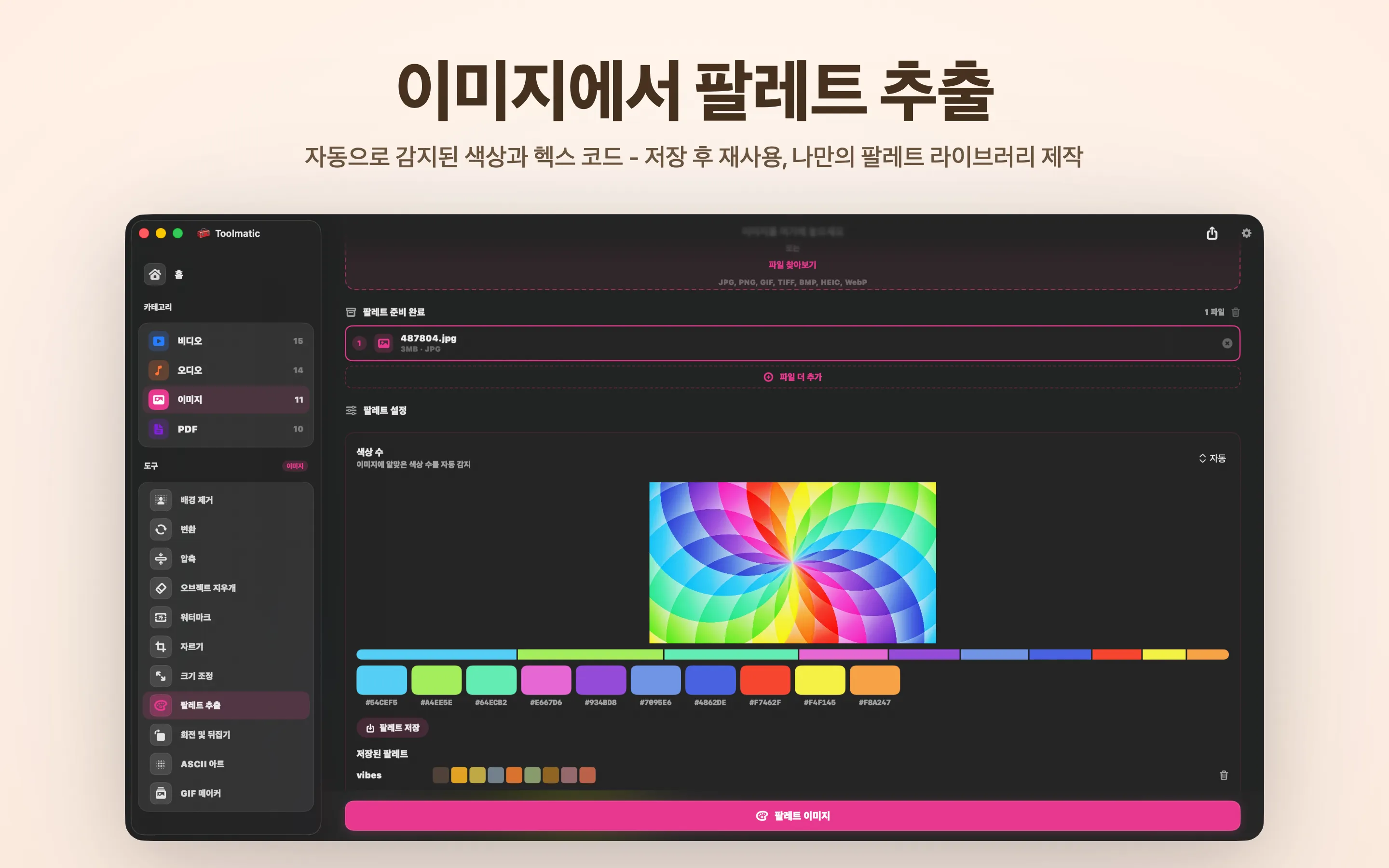This screenshot has height=868, width=1389.
Task: Open the GIF 메이커 tool
Action: click(226, 793)
